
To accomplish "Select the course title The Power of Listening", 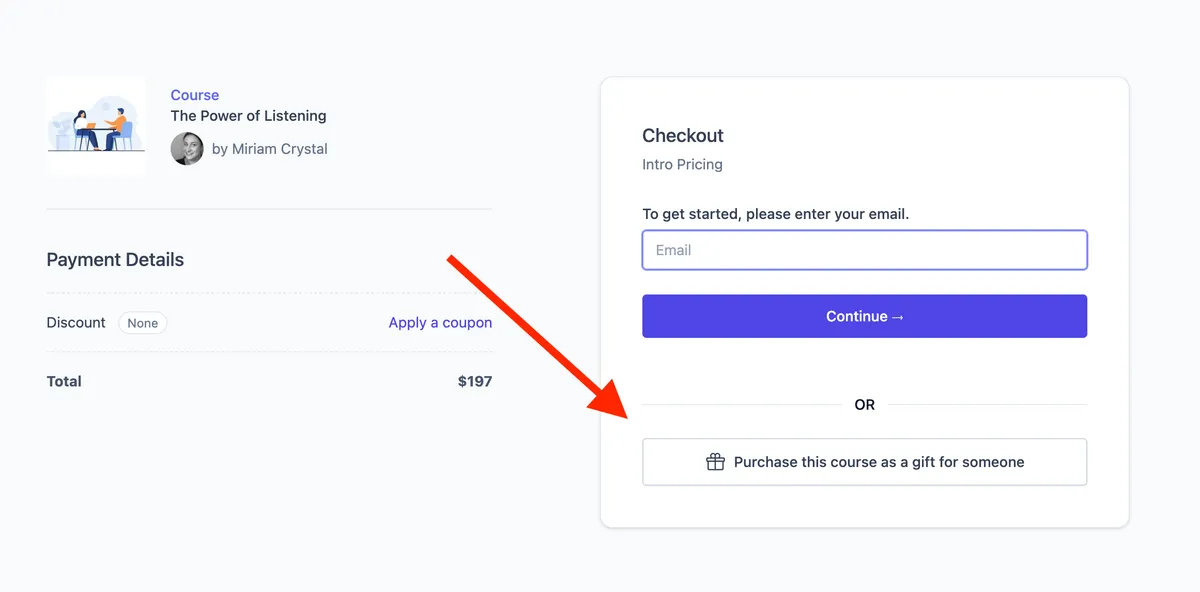I will tap(248, 115).
